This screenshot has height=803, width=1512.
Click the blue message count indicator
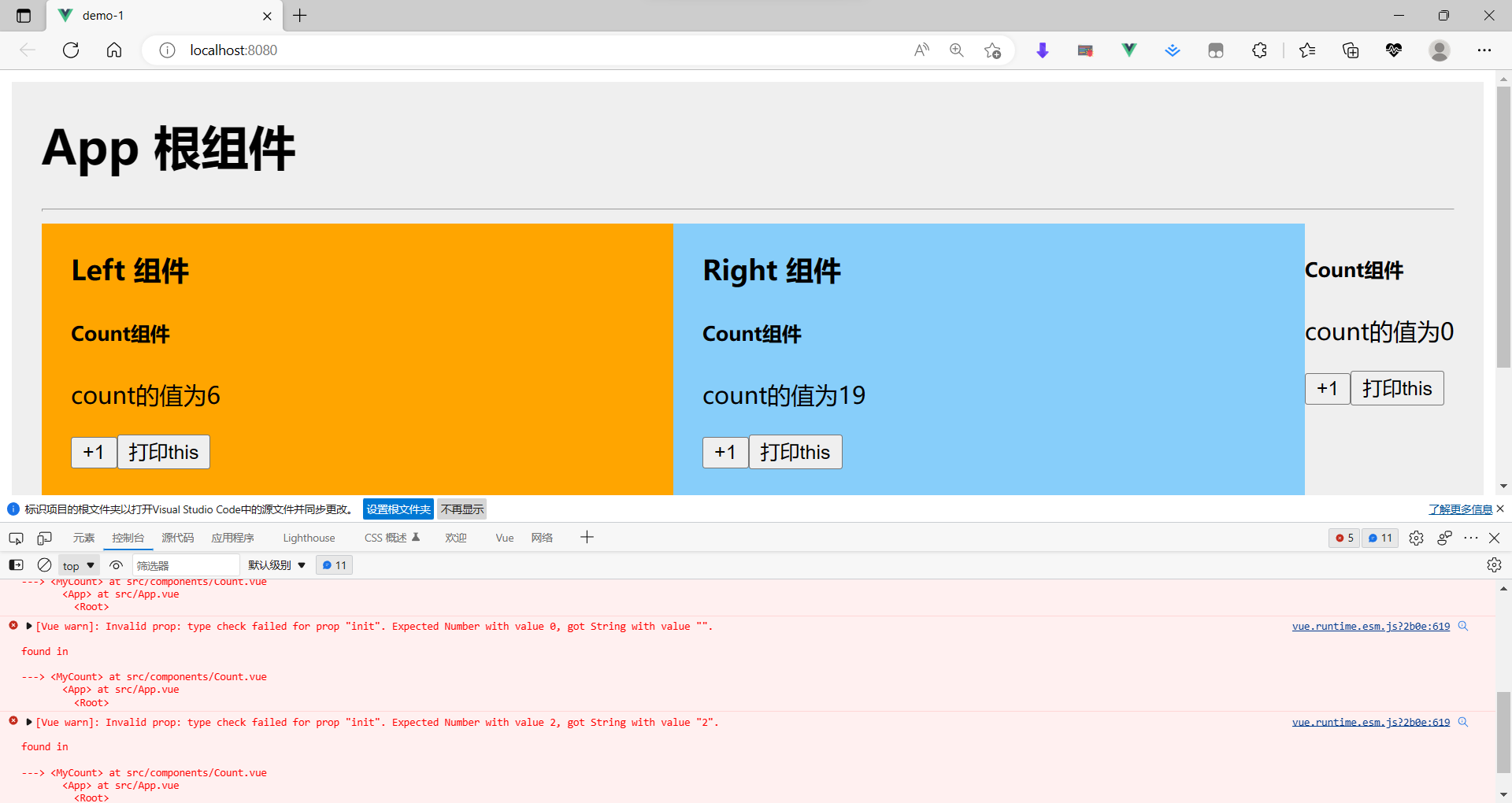coord(1380,538)
